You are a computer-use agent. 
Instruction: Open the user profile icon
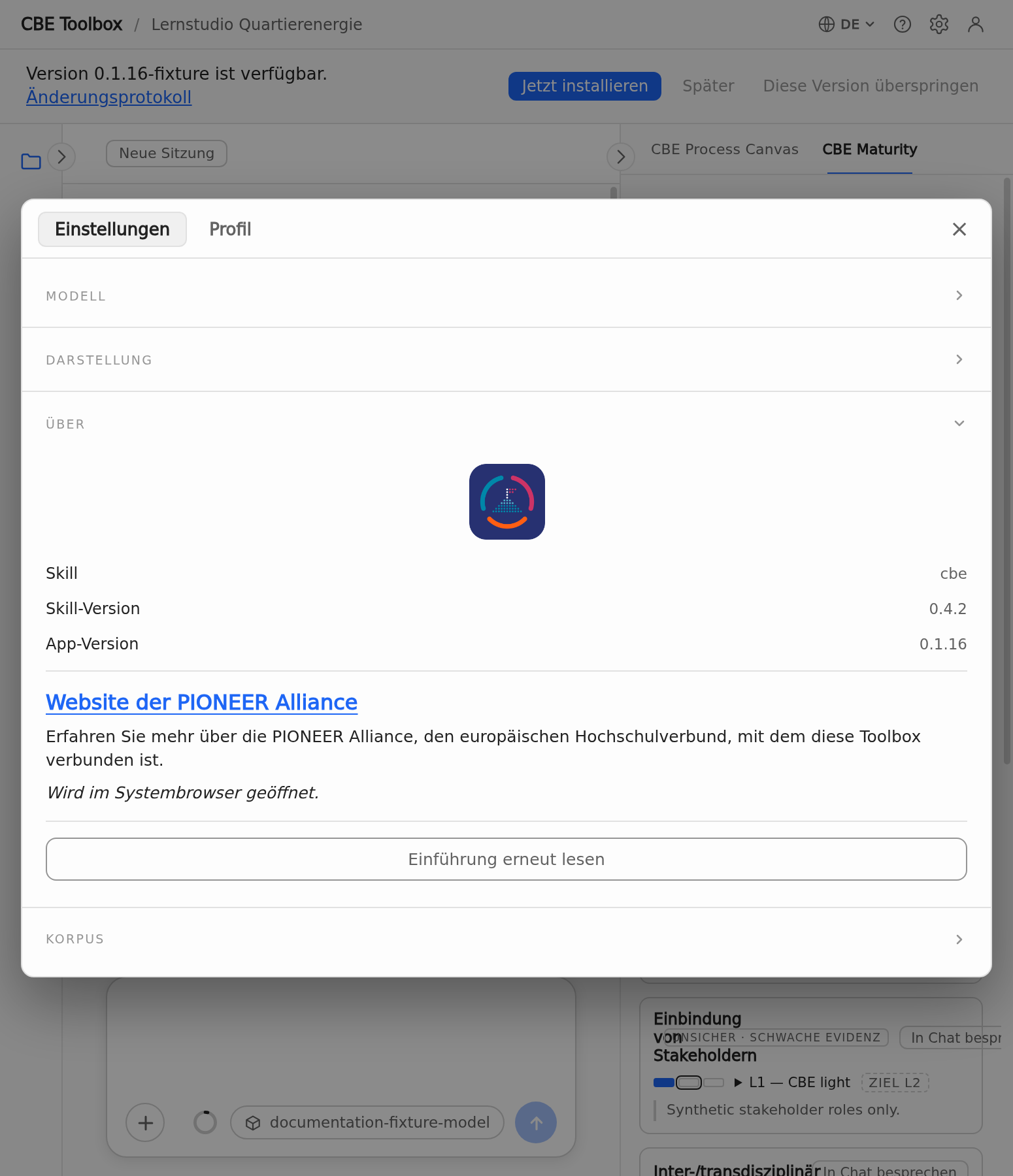click(x=976, y=24)
